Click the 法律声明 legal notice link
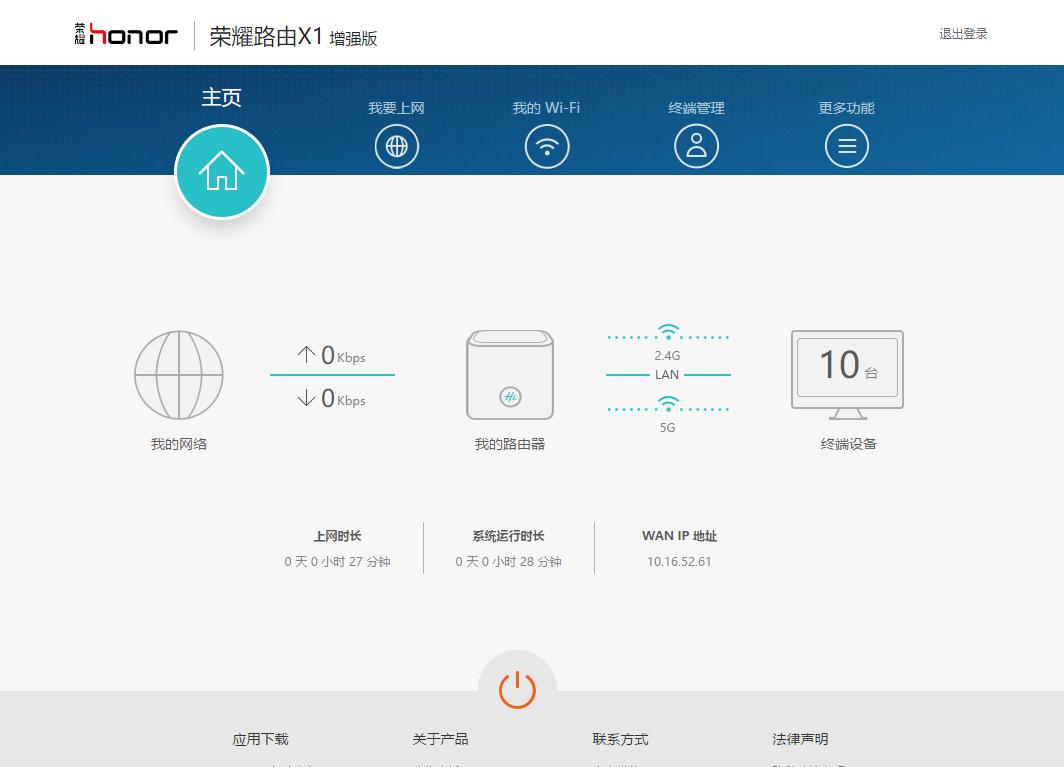 (799, 739)
